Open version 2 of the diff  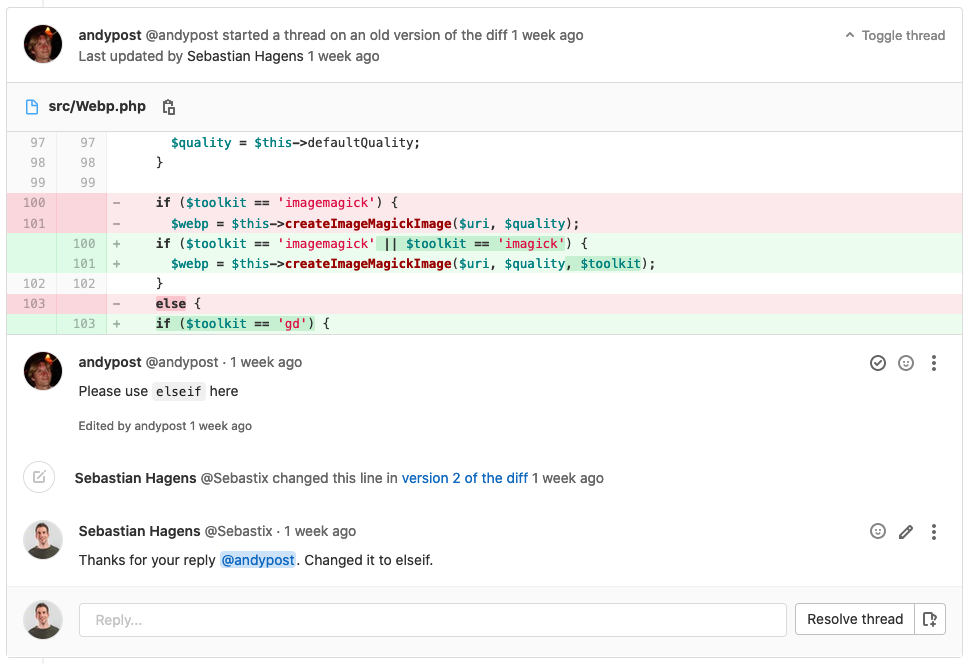[x=464, y=478]
